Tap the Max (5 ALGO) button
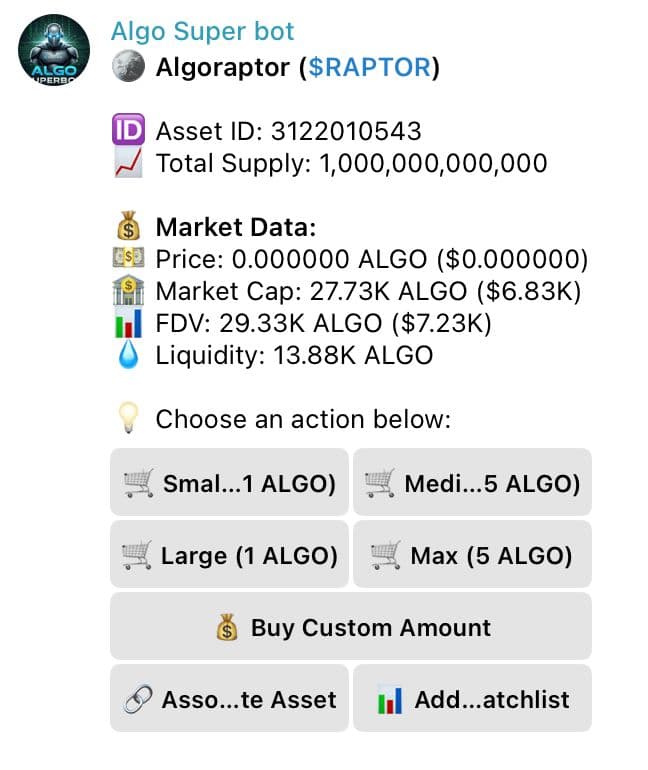Viewport: 648px width, 770px height. [x=472, y=556]
